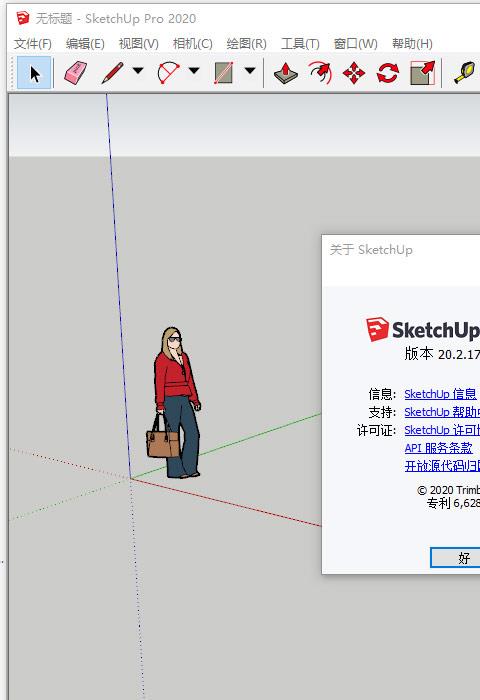The height and width of the screenshot is (700, 480).
Task: Select the Rotate tool
Action: click(388, 73)
